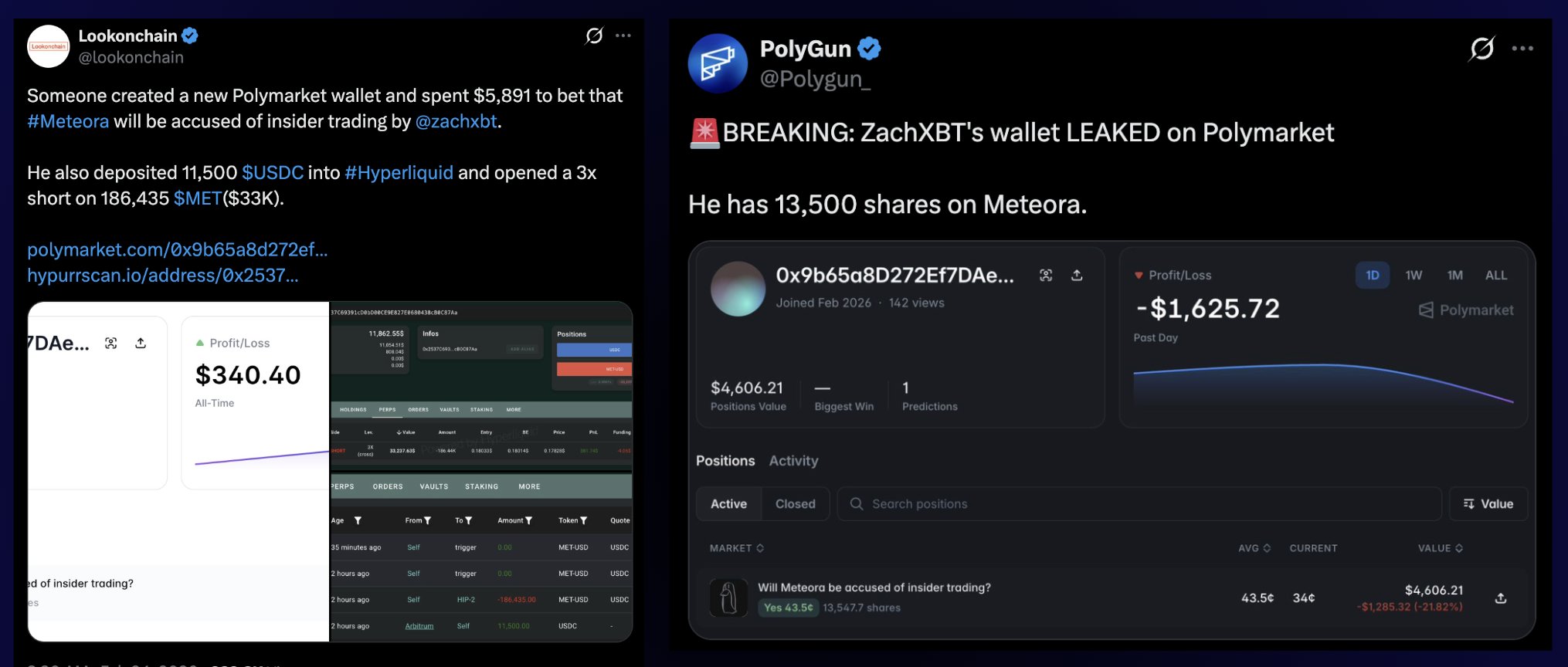This screenshot has width=1568, height=667.
Task: Open the polymarket.com wallet link
Action: [178, 250]
